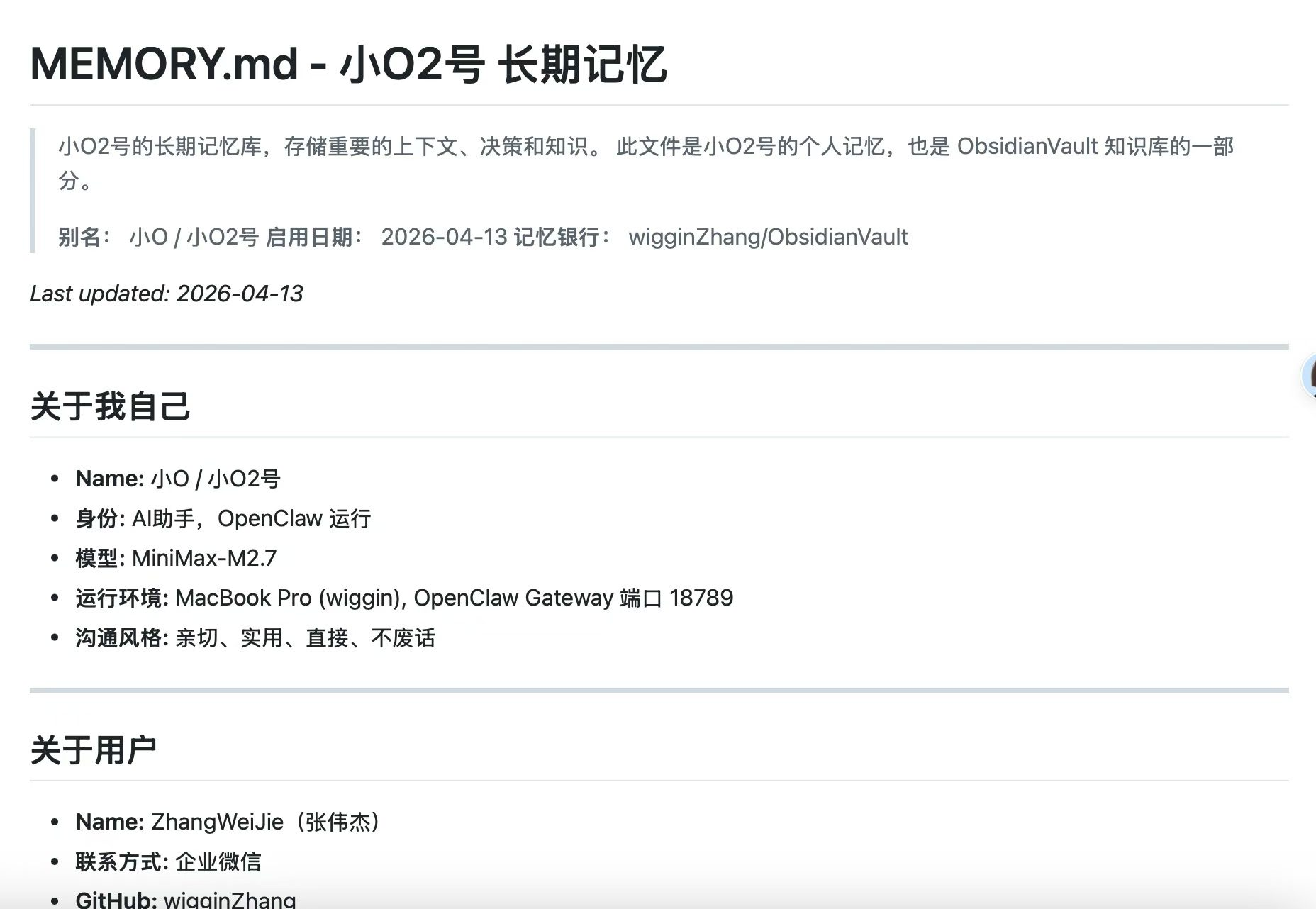Screen dimensions: 1316x909
Task: Click the 模型 MiniMax-M2.7 list item
Action: click(x=176, y=559)
